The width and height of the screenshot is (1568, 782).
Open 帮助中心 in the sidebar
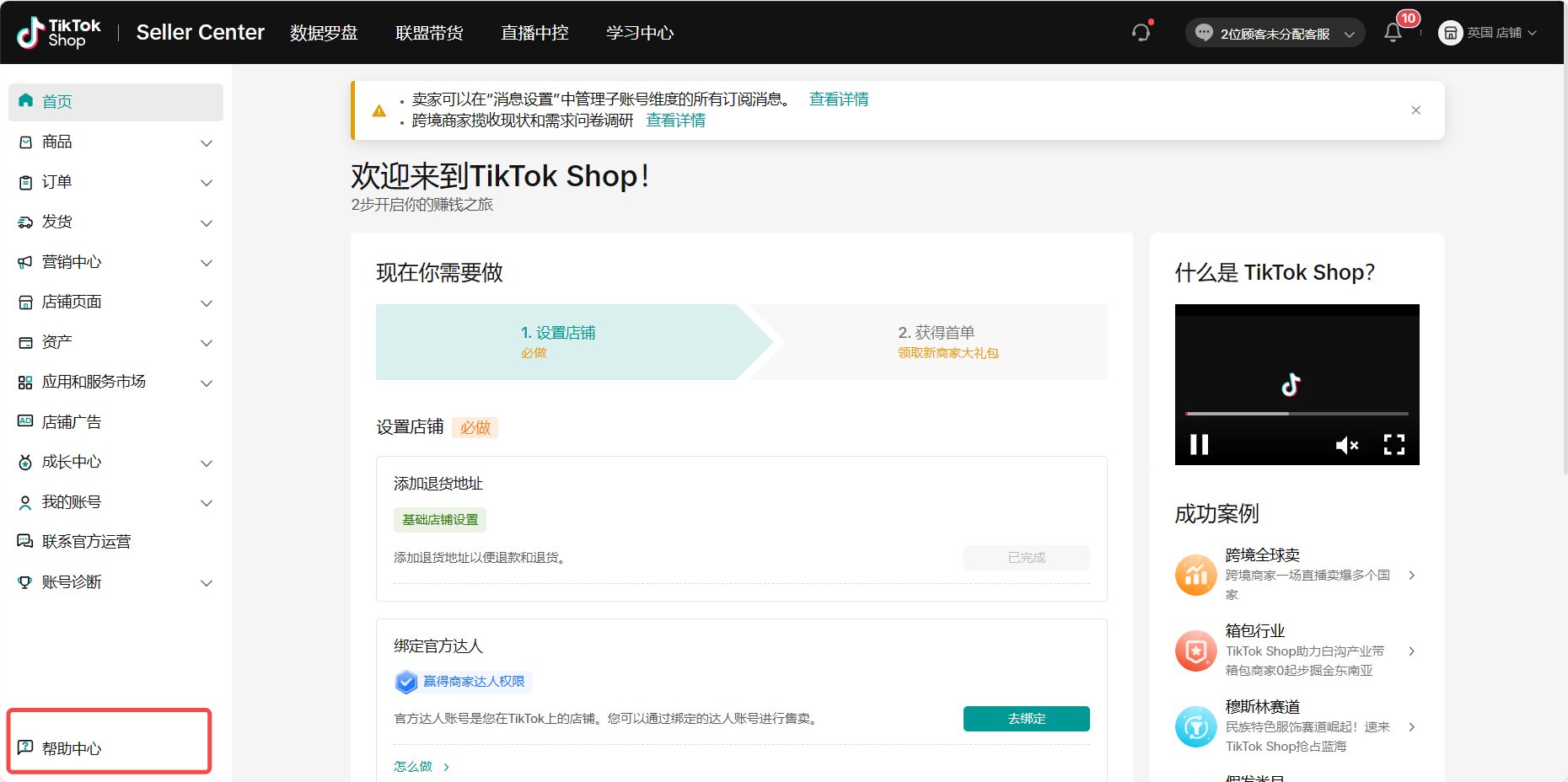point(72,748)
